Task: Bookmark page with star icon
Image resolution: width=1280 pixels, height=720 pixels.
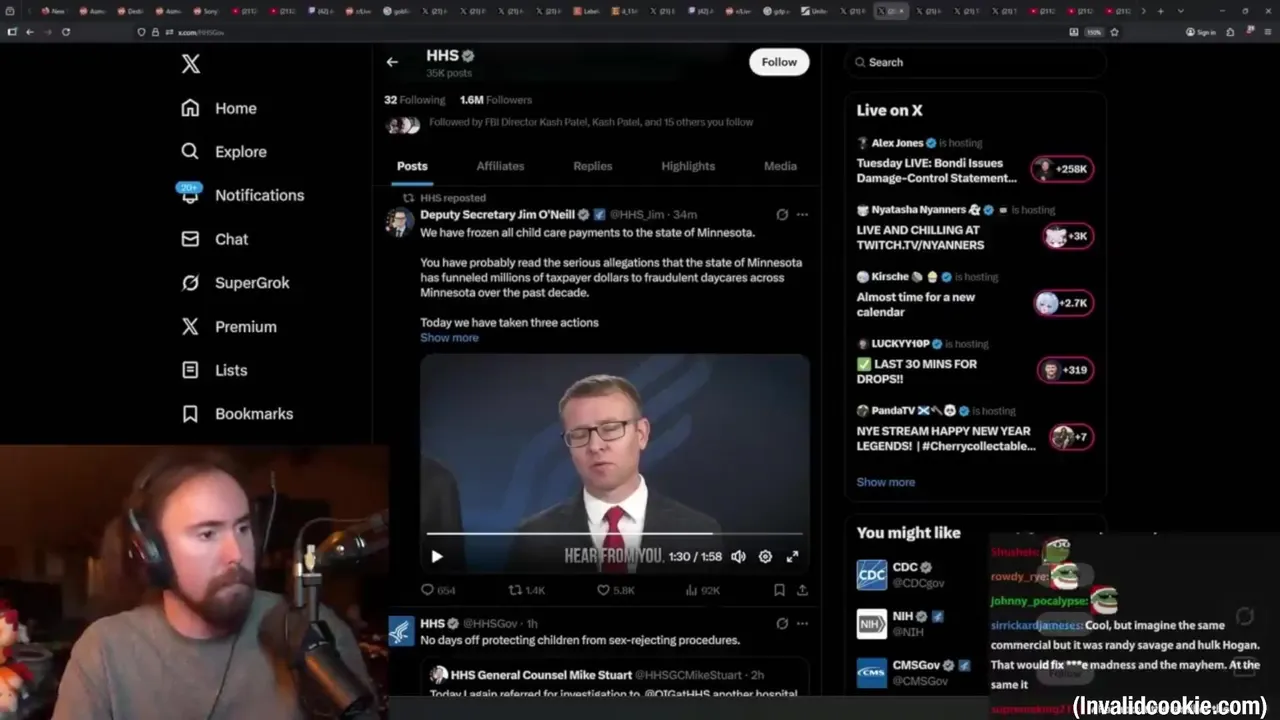Action: click(1114, 32)
